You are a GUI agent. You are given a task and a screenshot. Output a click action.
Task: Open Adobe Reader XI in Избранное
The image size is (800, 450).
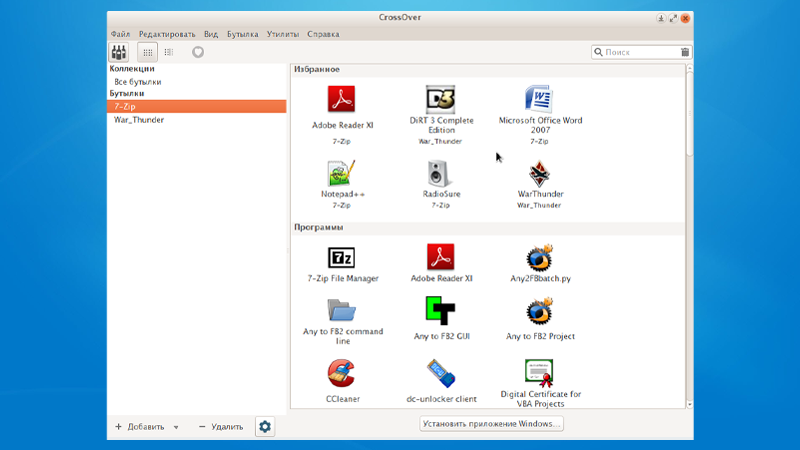342,99
